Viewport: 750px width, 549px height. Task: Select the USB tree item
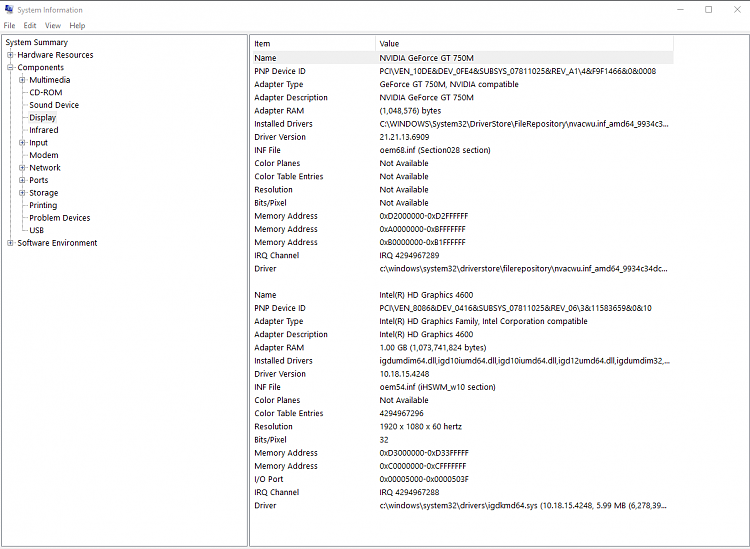point(36,230)
